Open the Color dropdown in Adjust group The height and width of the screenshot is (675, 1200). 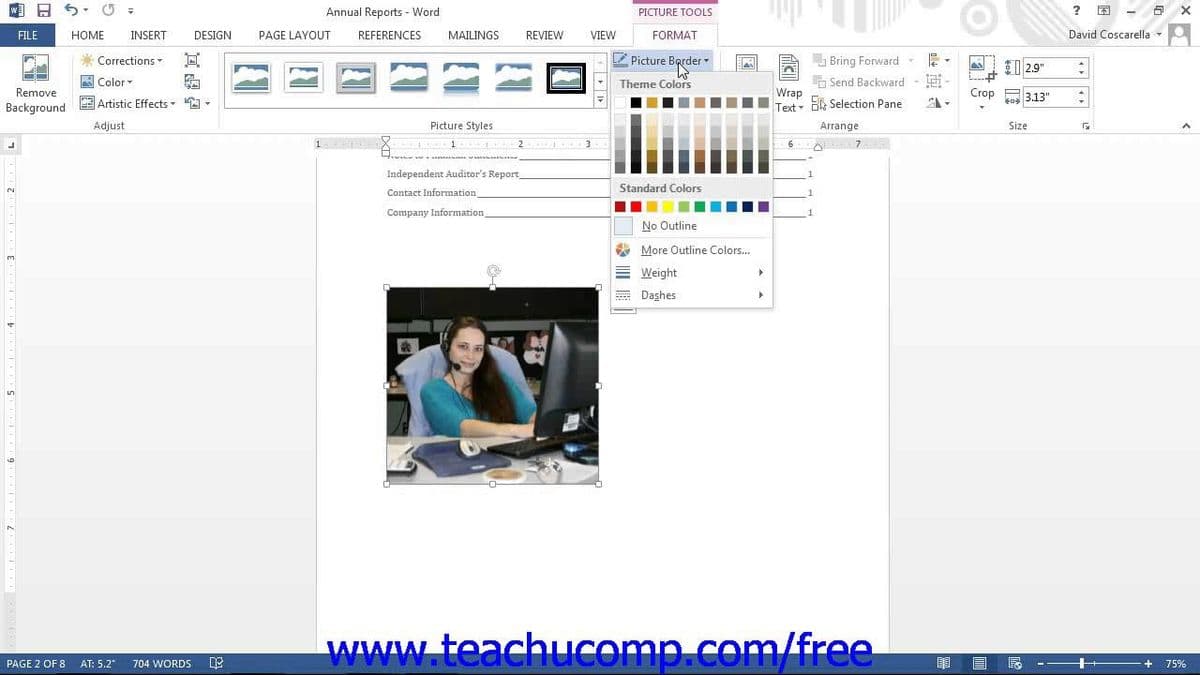[106, 82]
